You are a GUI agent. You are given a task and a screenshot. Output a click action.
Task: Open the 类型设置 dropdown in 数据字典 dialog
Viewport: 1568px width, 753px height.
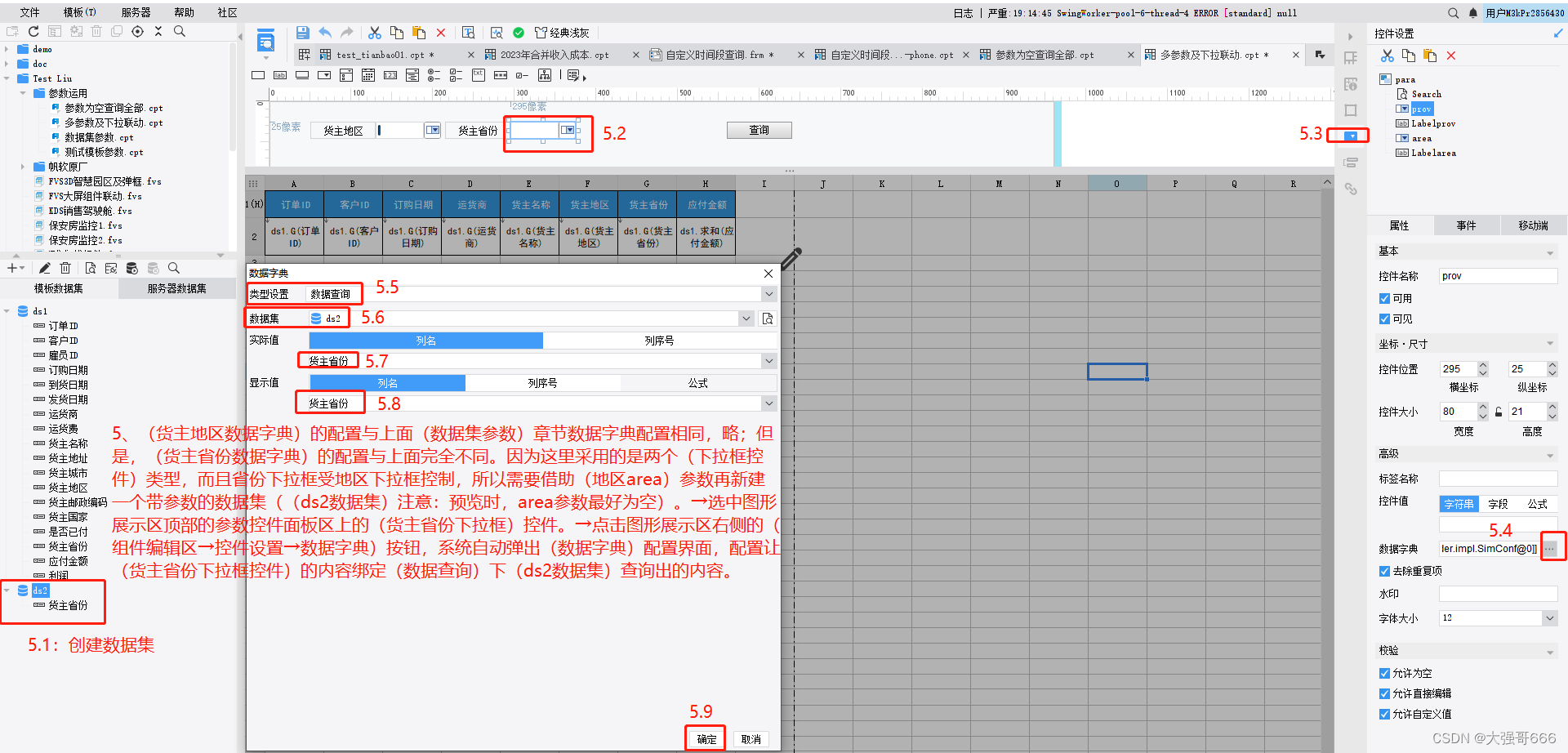coord(768,294)
